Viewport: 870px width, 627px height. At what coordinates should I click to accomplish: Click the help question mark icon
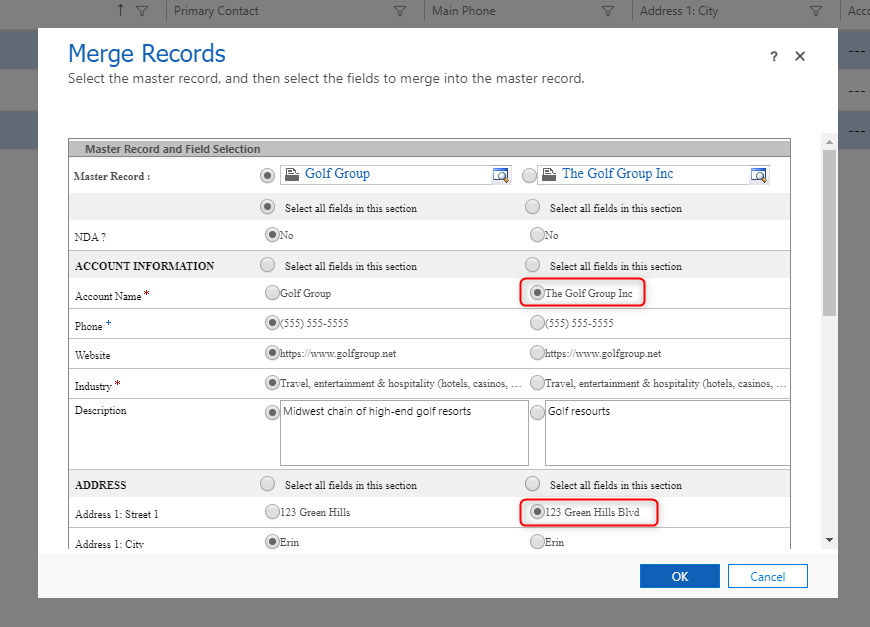tap(773, 56)
